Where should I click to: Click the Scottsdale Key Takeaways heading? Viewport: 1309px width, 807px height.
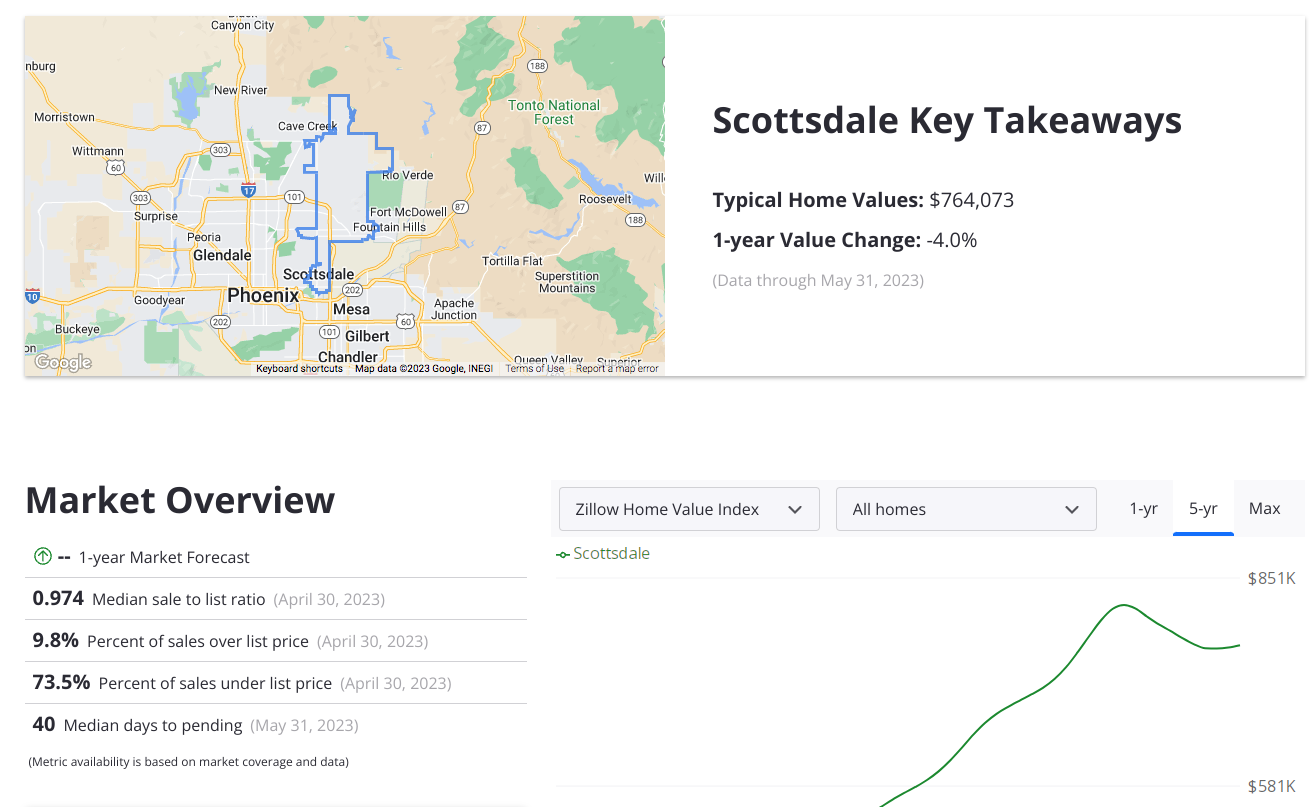point(947,120)
